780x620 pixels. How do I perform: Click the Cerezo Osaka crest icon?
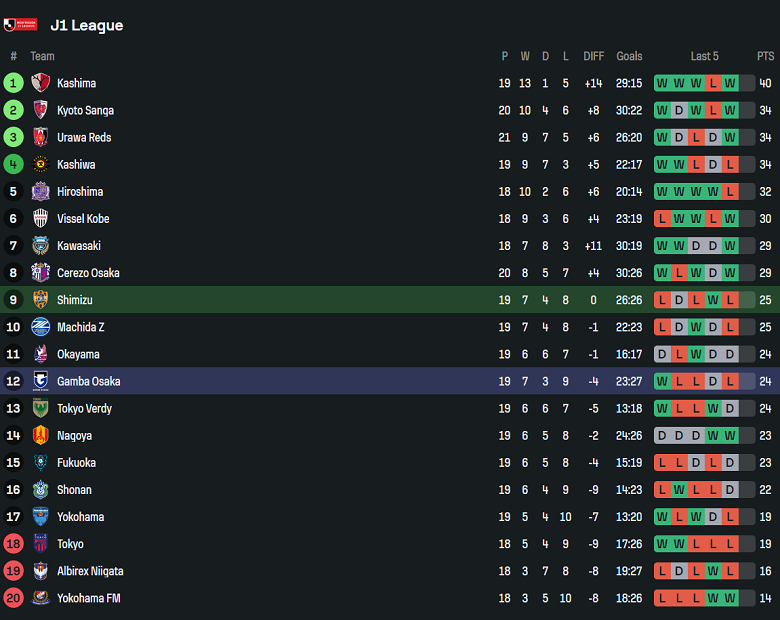click(x=41, y=272)
